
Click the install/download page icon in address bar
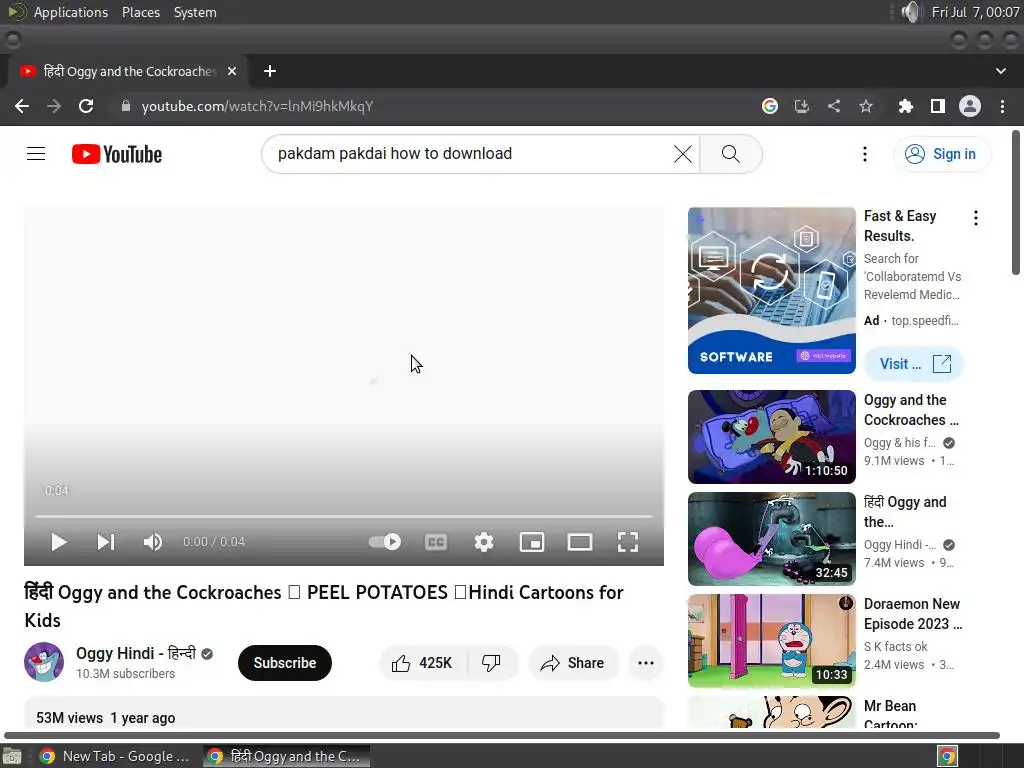tap(802, 106)
